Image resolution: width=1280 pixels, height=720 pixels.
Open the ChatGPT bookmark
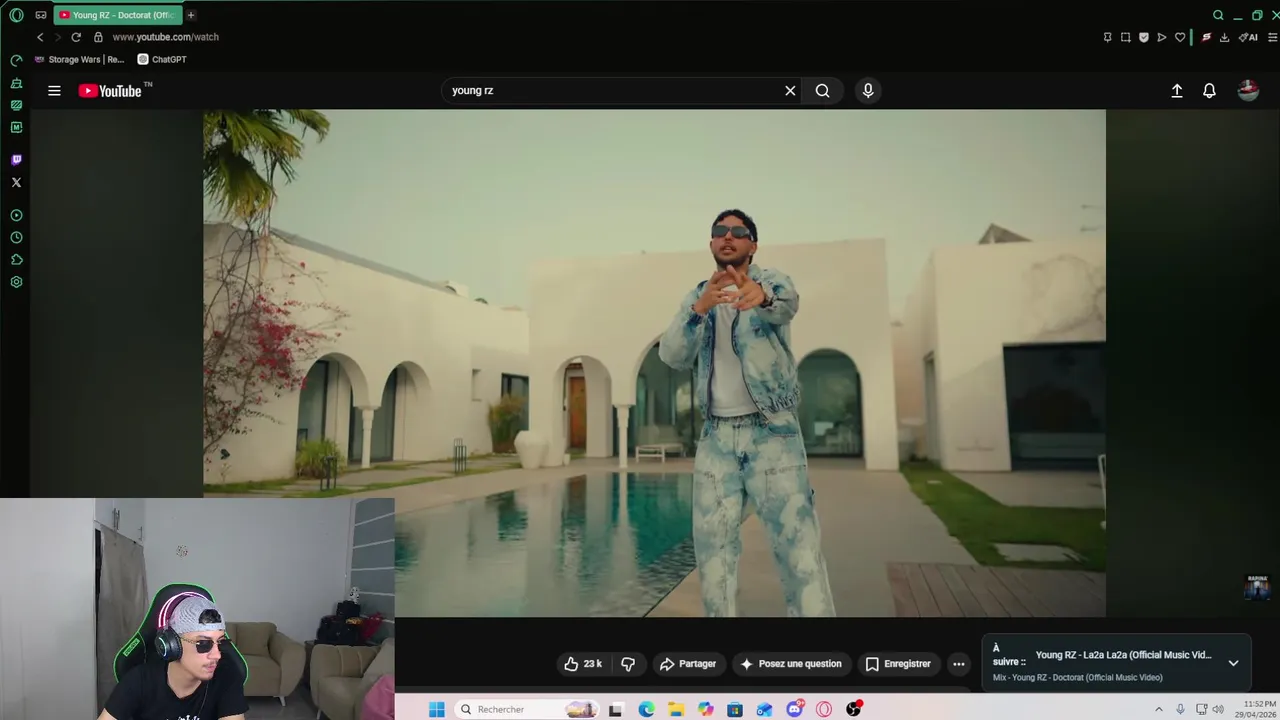tap(162, 59)
